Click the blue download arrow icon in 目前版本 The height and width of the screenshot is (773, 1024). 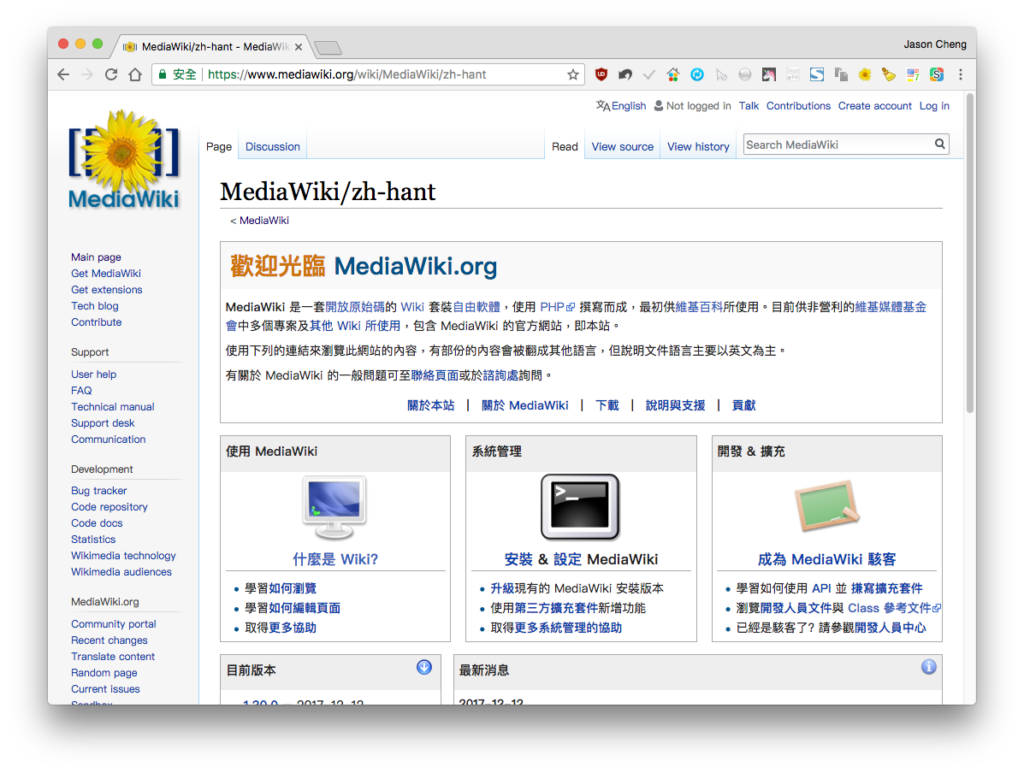click(424, 667)
